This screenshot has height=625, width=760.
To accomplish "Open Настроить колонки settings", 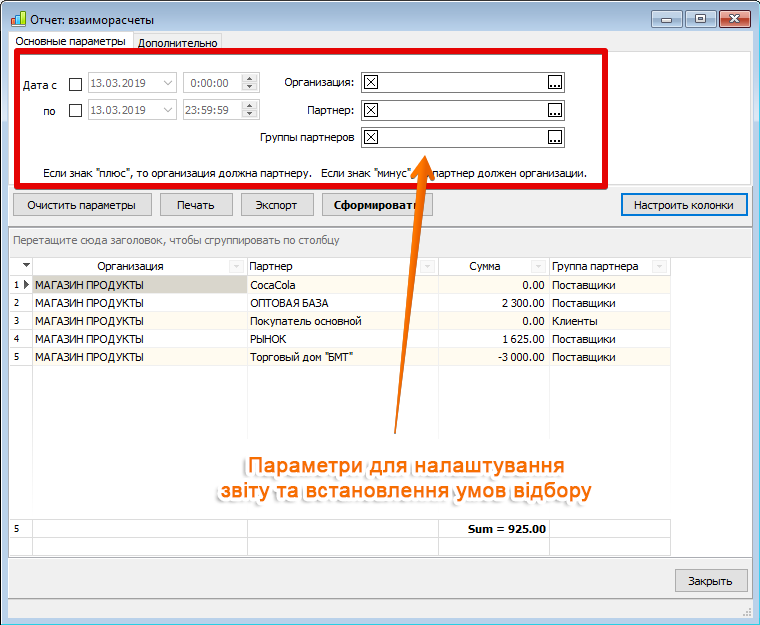I will pyautogui.click(x=684, y=205).
